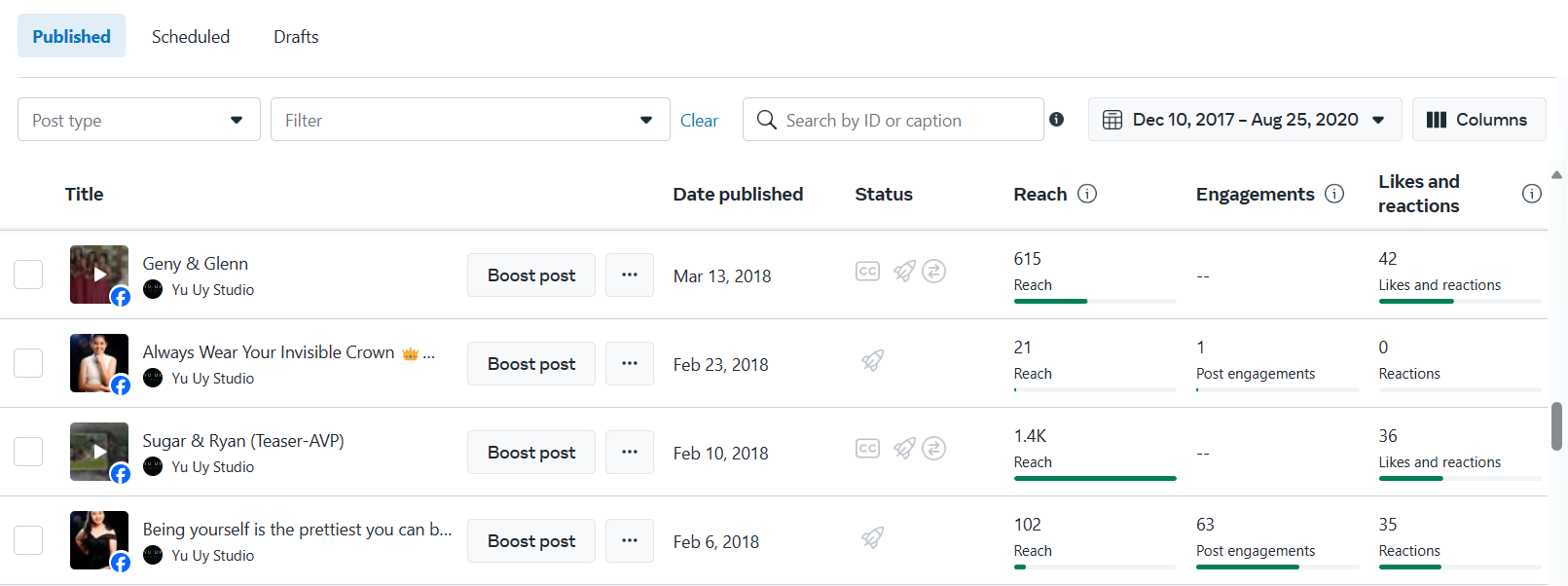
Task: Boost the Geny & Glenn post
Action: 531,275
